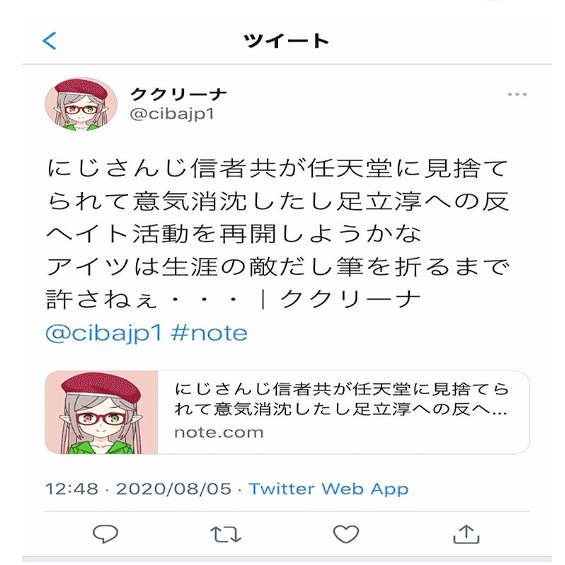Retweet using the arrows icon
The width and height of the screenshot is (565, 565).
[x=226, y=534]
